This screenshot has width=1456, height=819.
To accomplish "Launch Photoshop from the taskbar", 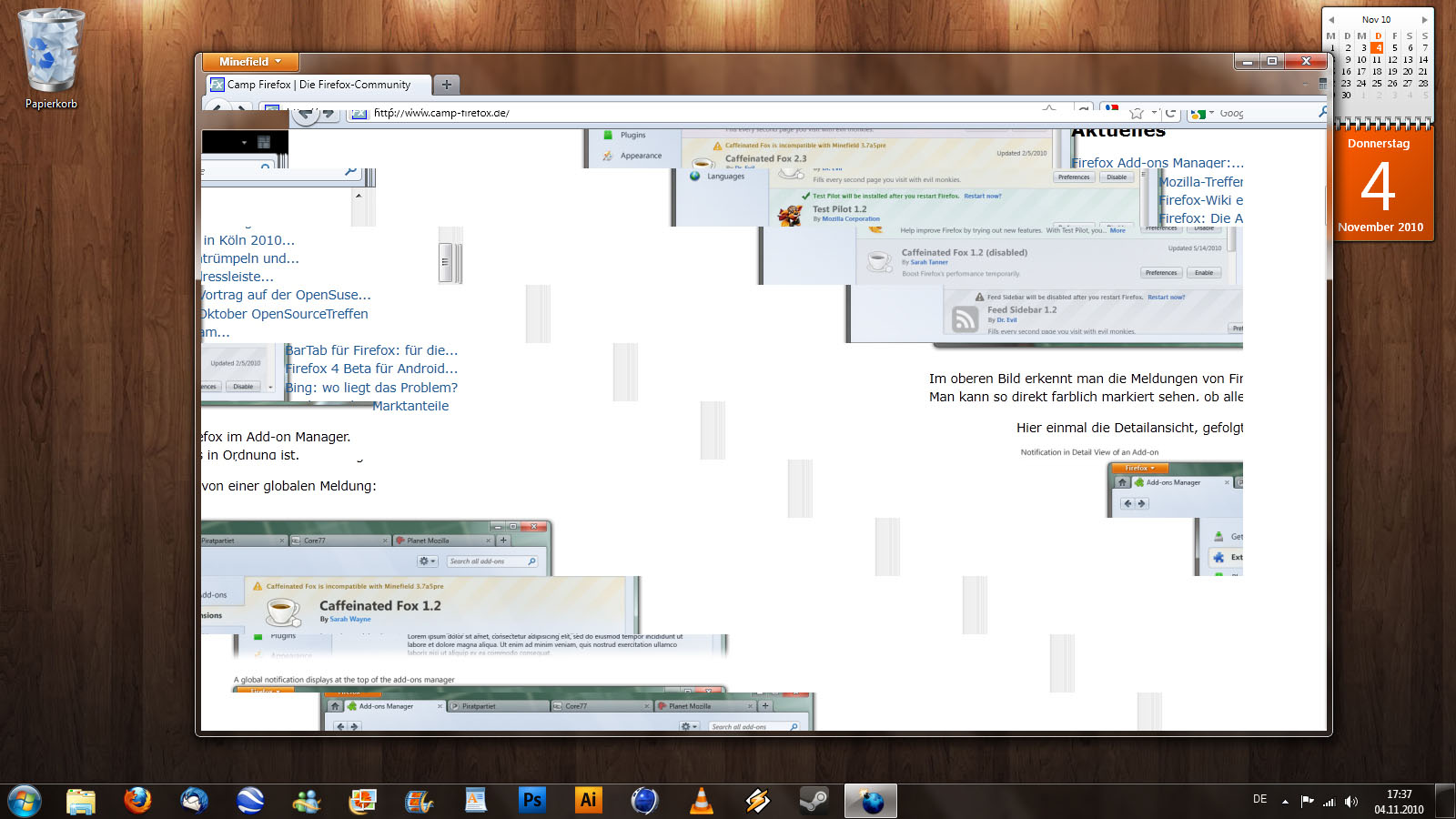I will (x=531, y=800).
